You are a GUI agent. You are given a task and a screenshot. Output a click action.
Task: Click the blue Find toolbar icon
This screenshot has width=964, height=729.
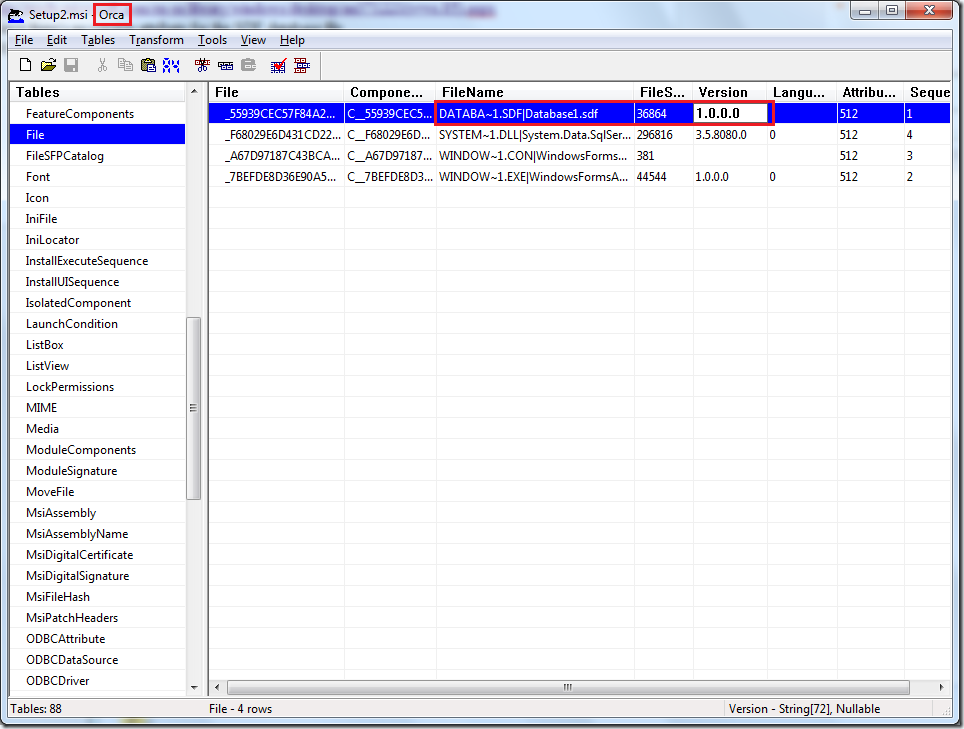[171, 65]
